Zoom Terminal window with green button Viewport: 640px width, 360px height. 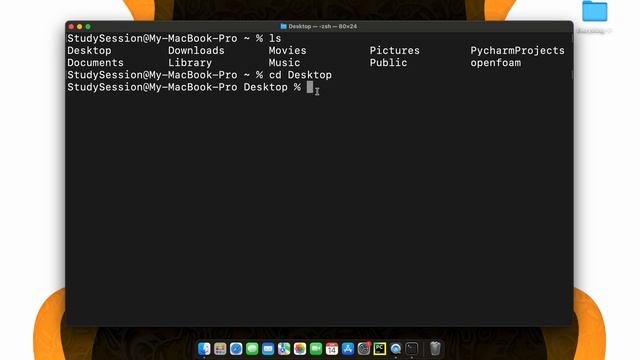pyautogui.click(x=88, y=27)
